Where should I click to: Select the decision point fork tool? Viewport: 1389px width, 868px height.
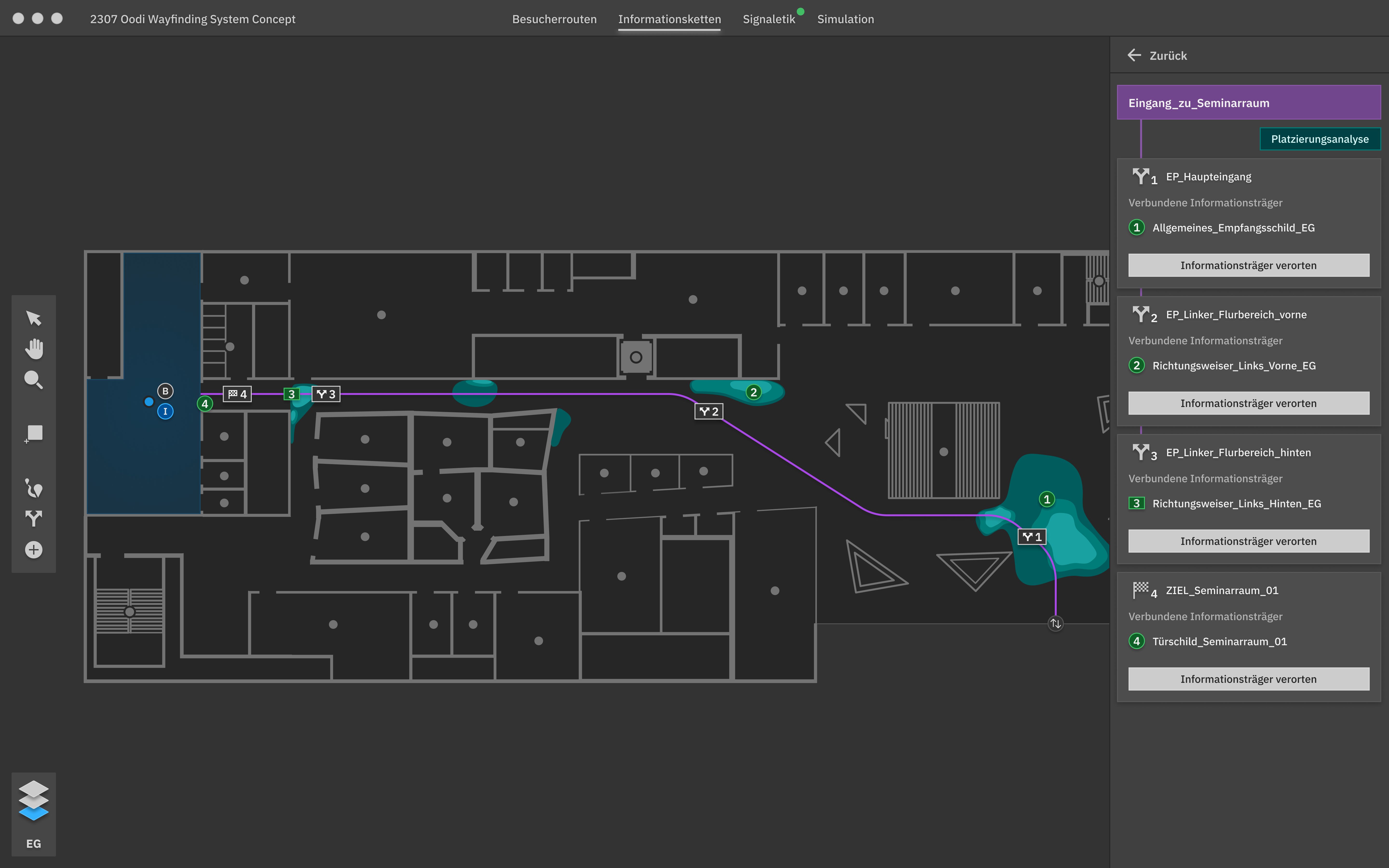coord(33,519)
